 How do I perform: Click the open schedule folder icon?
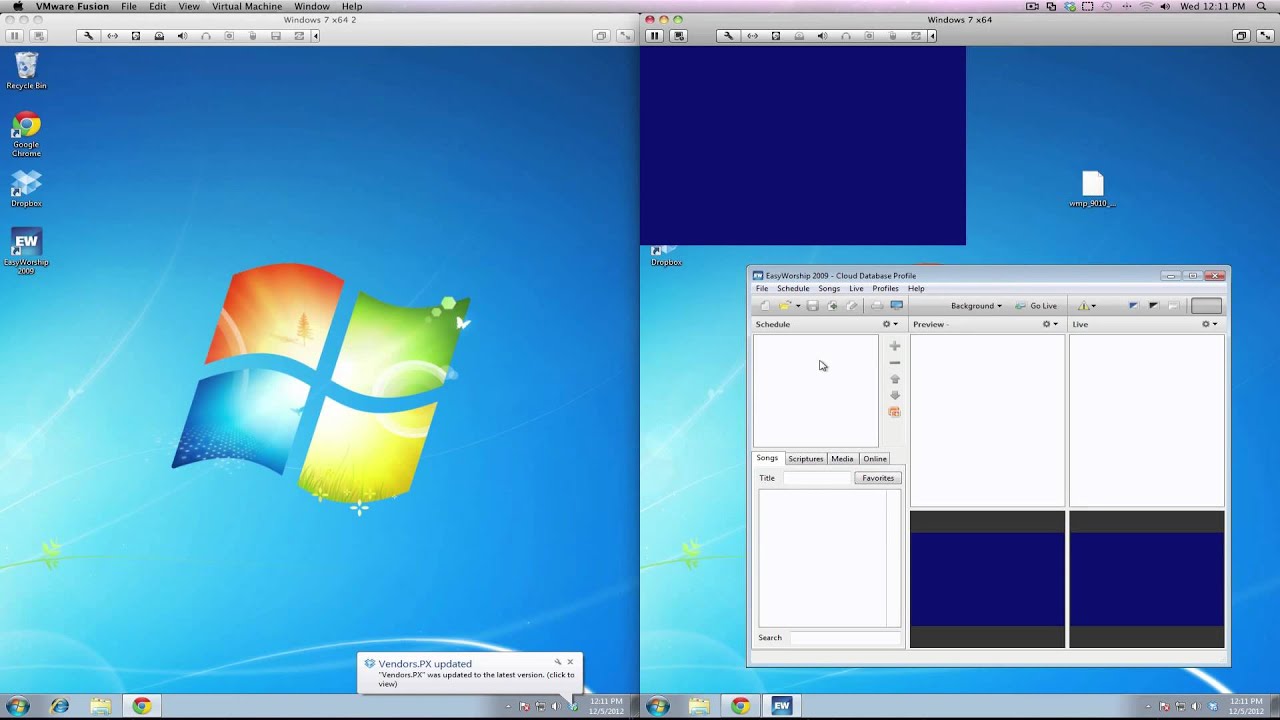(x=785, y=306)
